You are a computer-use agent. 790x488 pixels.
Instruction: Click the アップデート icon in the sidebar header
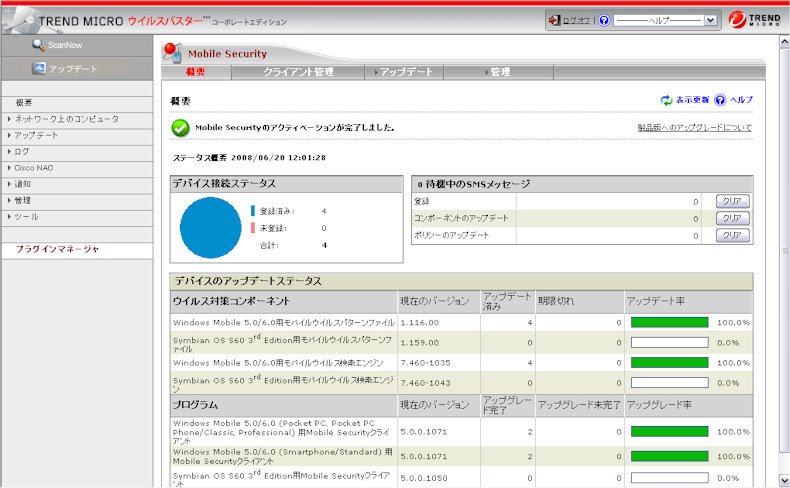(39, 68)
